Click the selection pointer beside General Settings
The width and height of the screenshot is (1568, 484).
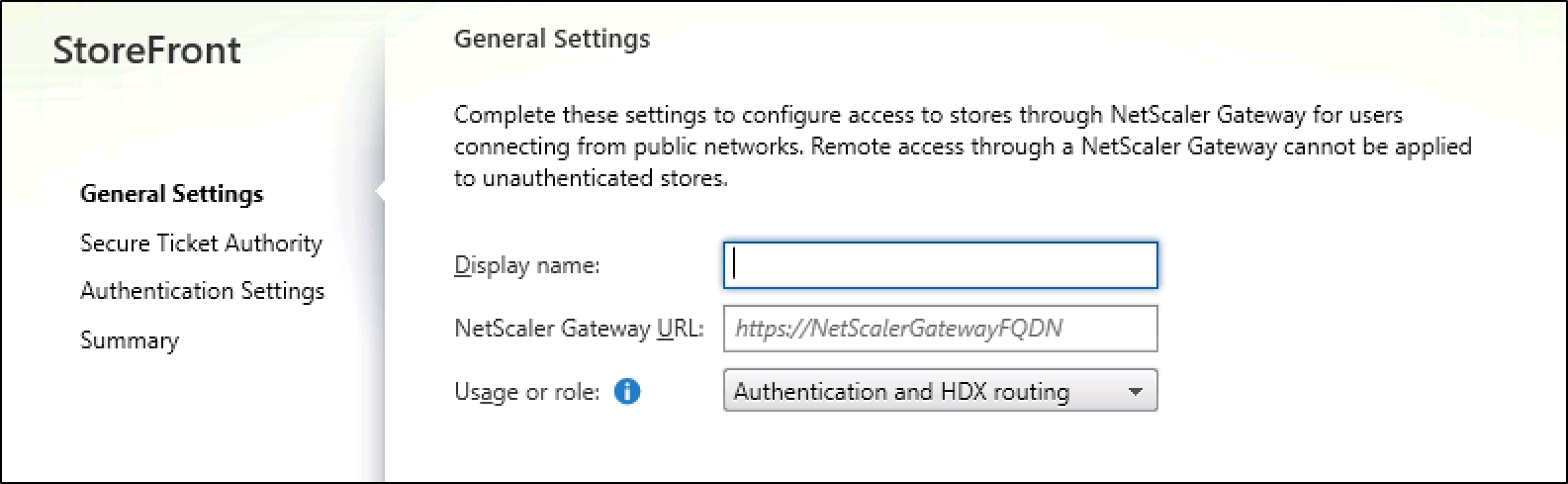(379, 192)
